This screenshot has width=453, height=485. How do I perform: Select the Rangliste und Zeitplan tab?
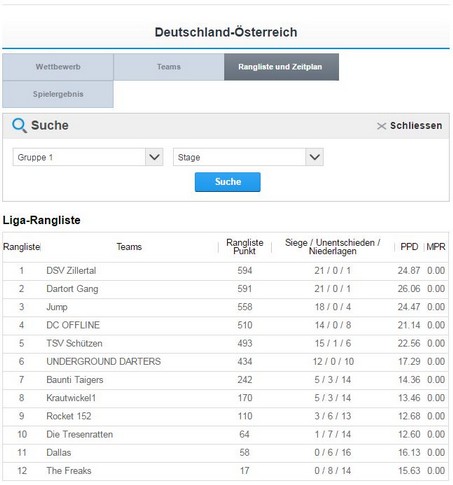click(281, 67)
